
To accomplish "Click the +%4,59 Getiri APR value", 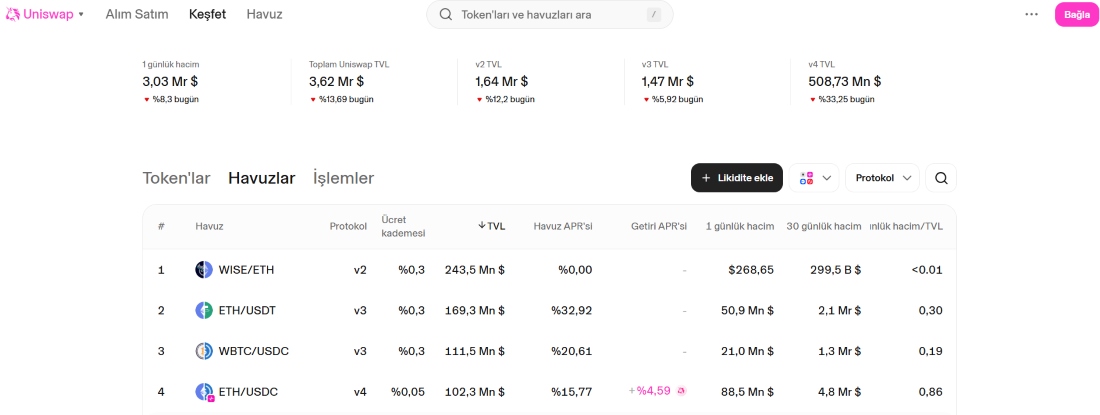I will [650, 392].
